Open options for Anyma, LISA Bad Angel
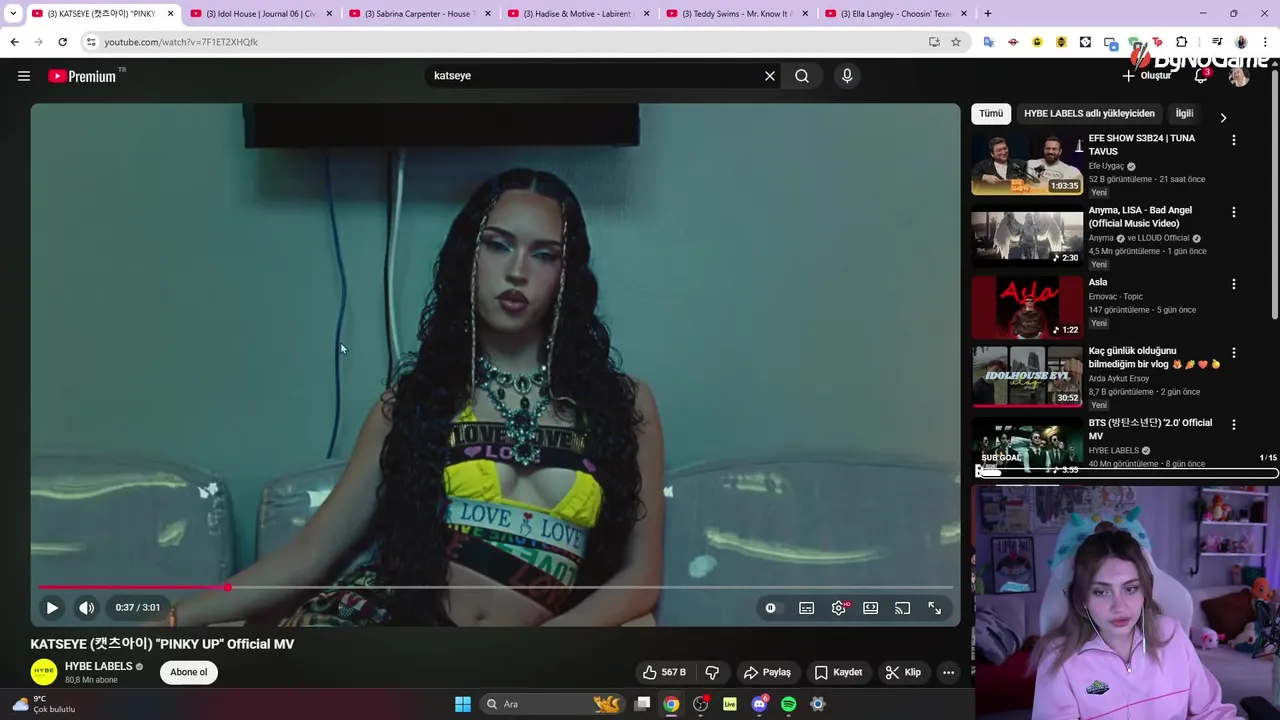Screen dimensions: 1280x720 coord(1234,212)
